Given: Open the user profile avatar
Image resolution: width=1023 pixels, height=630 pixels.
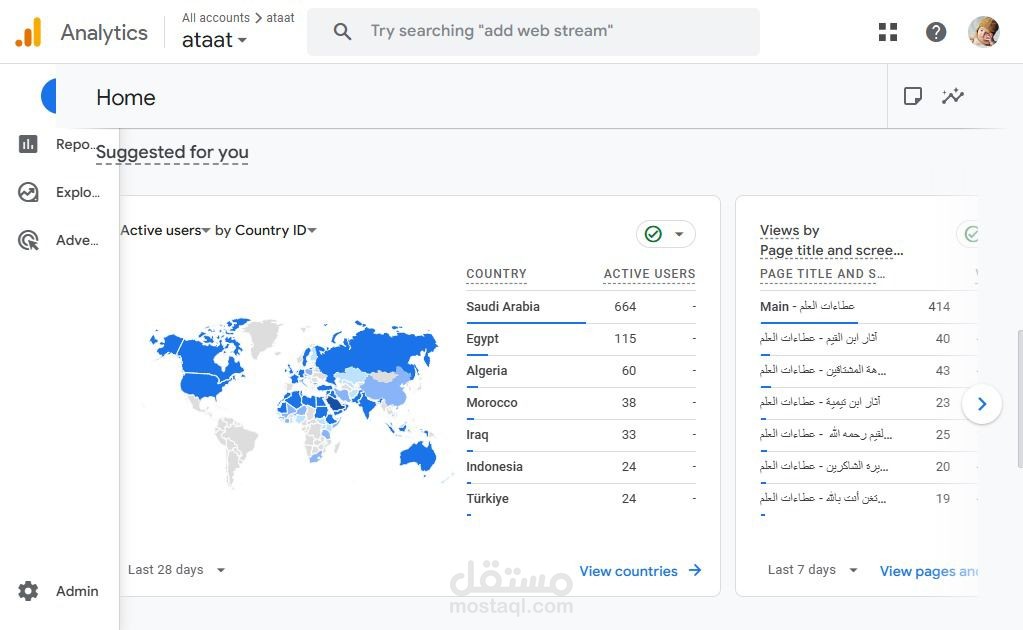Looking at the screenshot, I should point(984,32).
